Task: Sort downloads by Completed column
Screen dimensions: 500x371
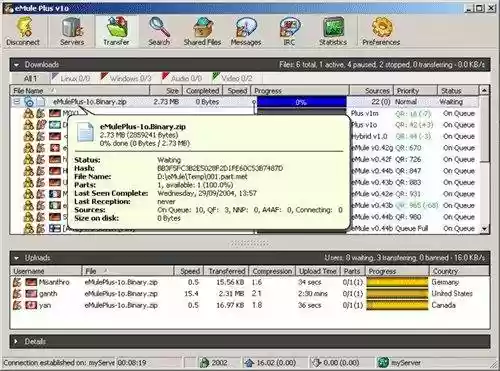Action: tap(202, 91)
